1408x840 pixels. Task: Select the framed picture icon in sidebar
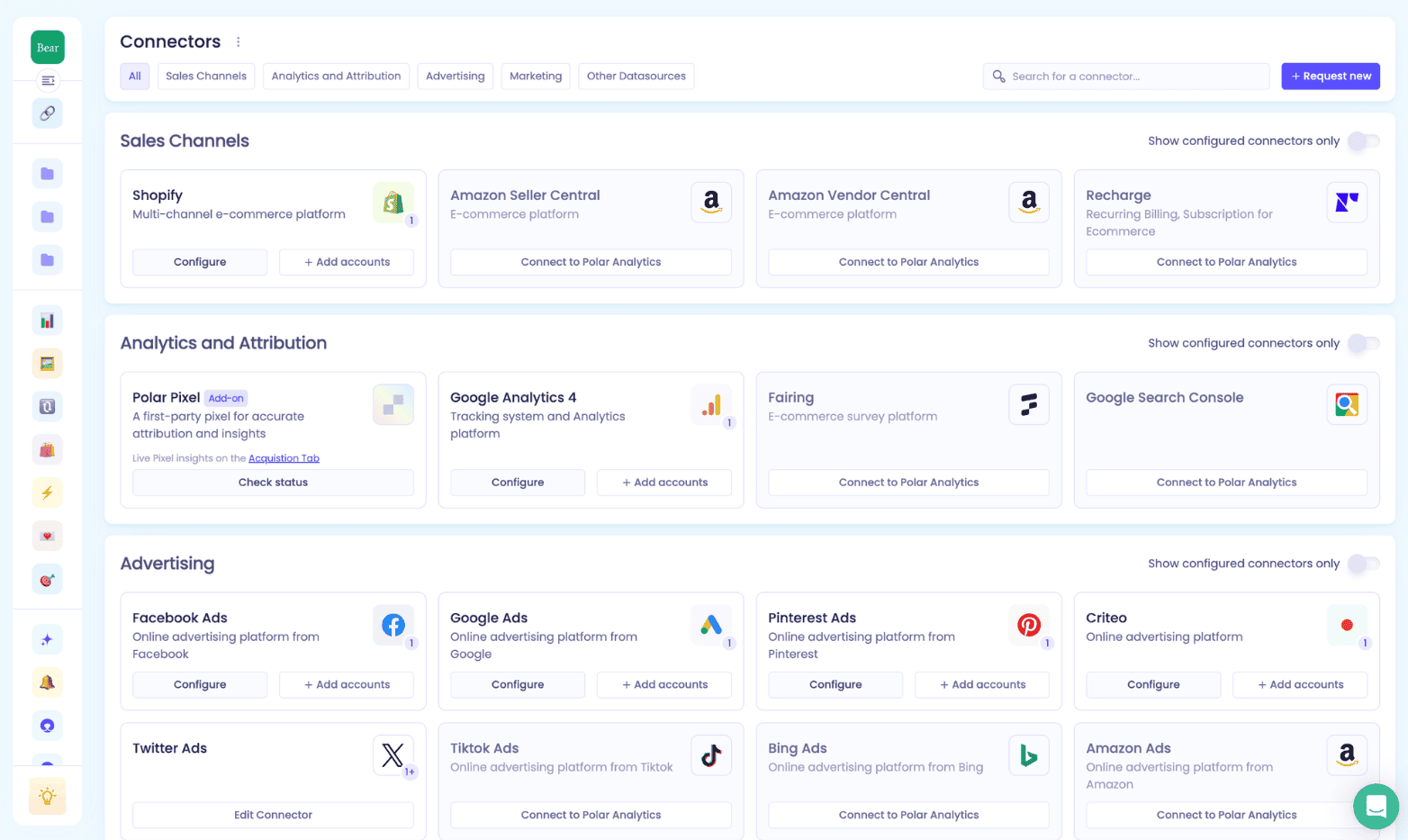tap(48, 364)
